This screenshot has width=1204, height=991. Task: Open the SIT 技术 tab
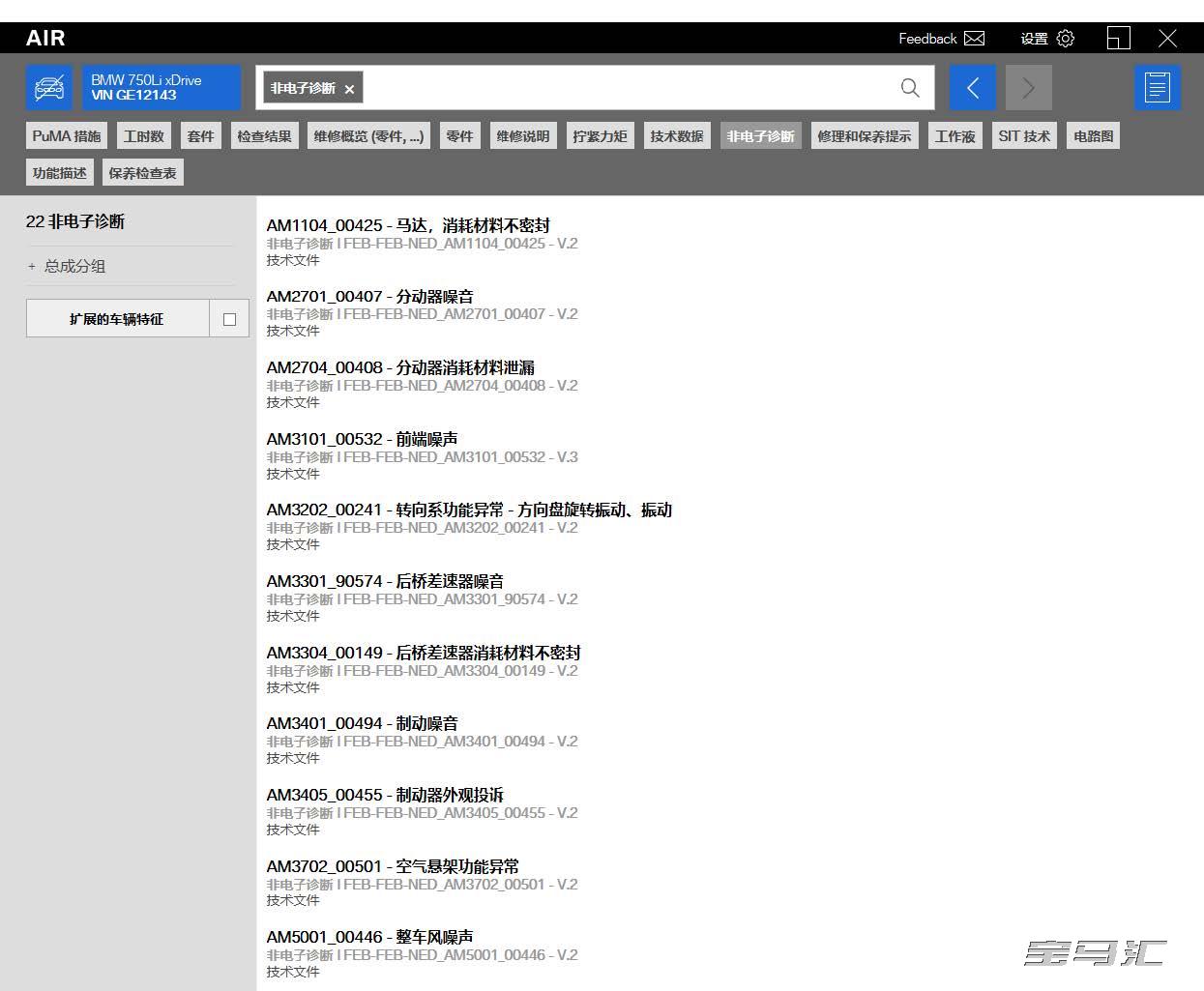pos(1024,136)
